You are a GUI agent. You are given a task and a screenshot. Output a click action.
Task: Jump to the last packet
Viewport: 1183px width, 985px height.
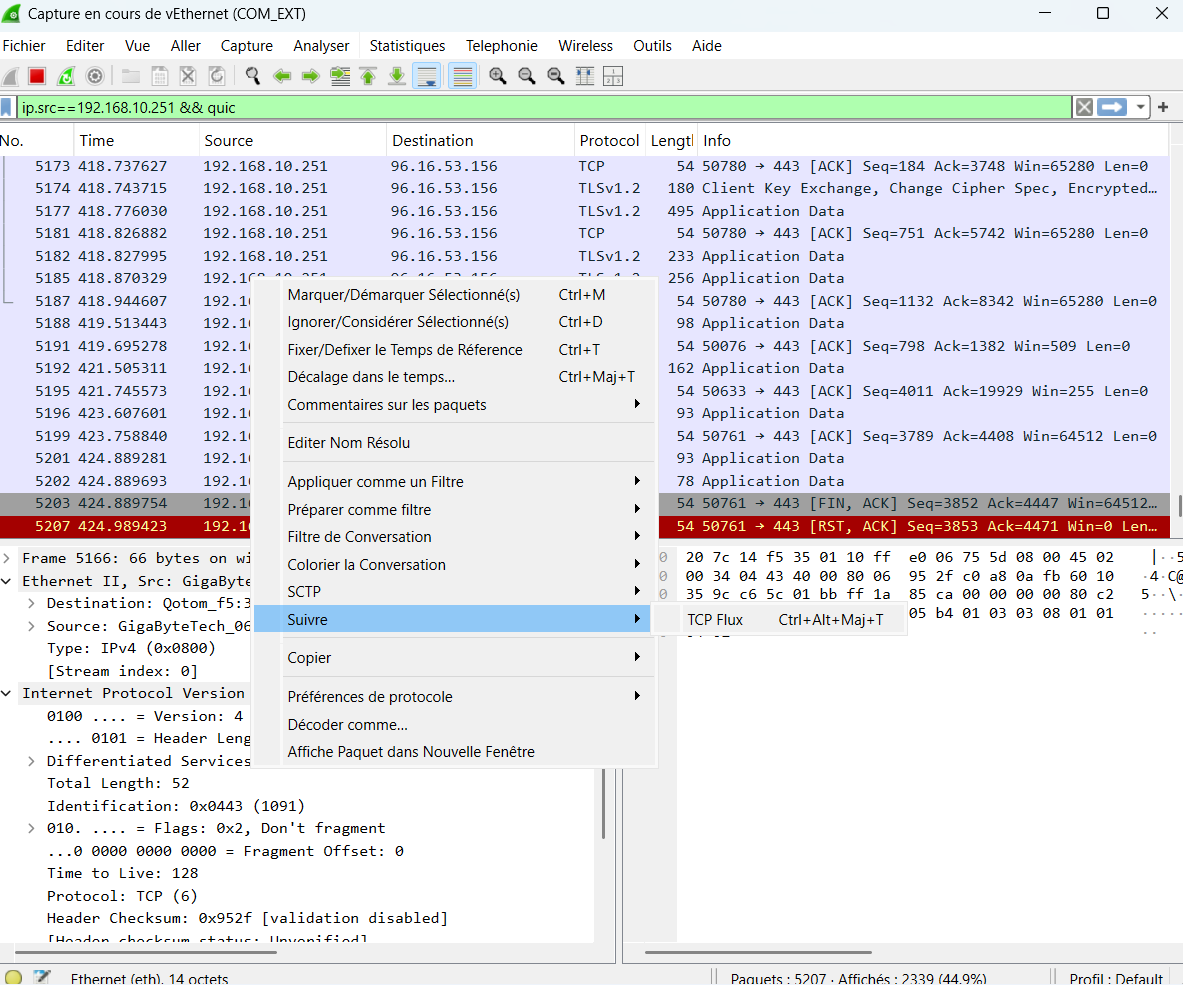tap(397, 76)
